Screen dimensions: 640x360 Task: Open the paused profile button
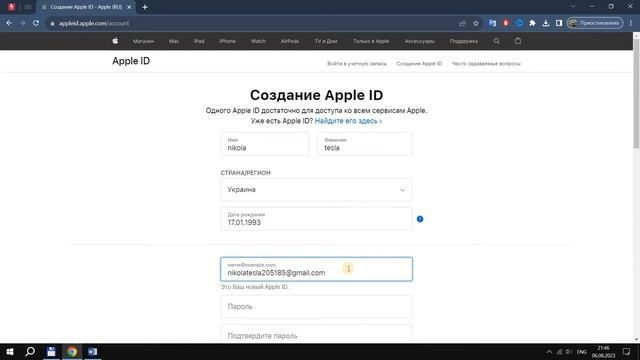click(x=595, y=23)
